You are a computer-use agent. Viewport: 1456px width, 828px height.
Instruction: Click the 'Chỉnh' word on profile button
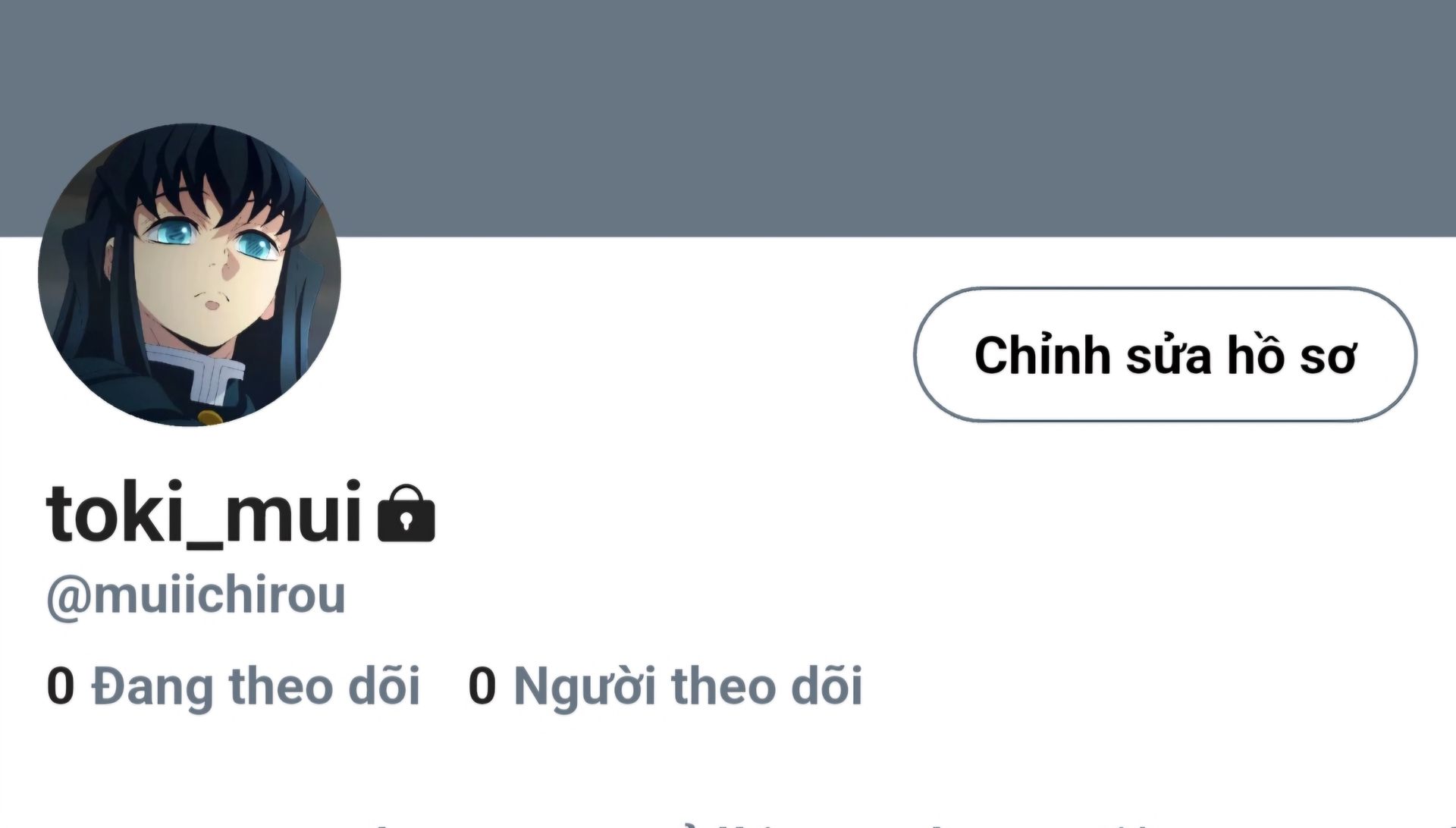click(1041, 355)
